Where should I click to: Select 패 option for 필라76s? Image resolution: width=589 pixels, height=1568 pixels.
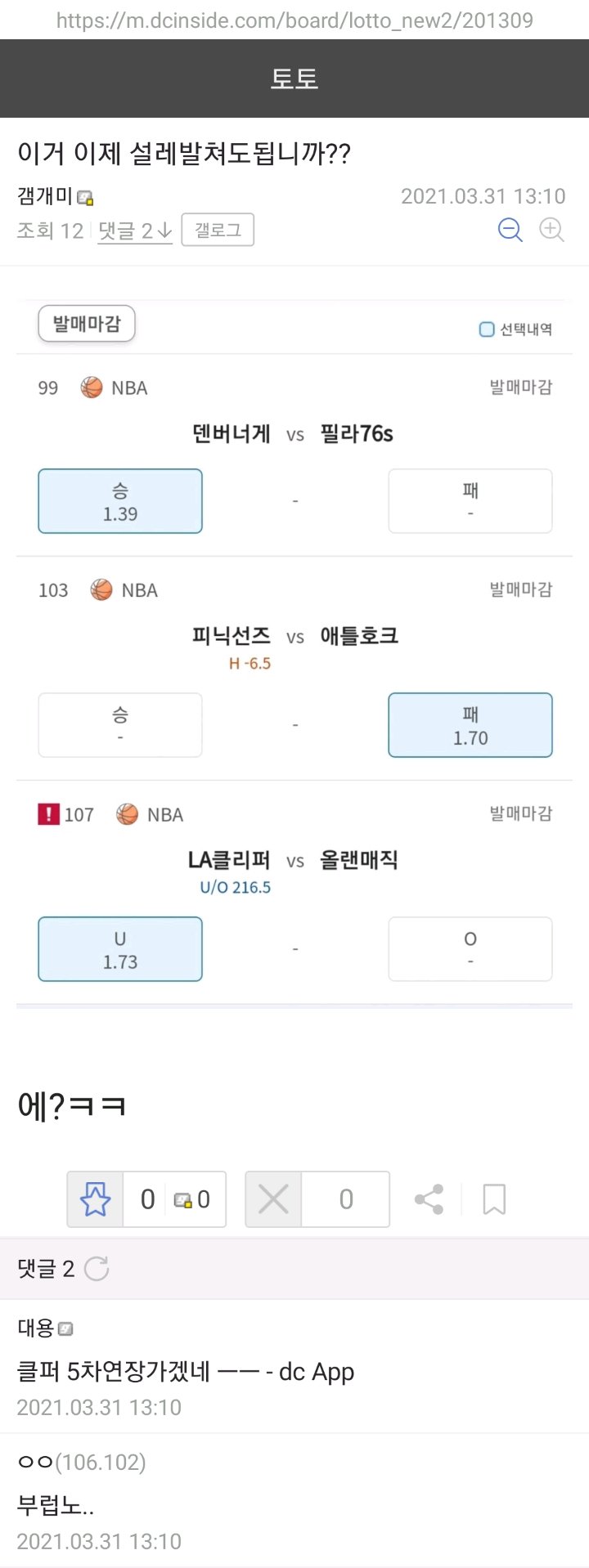coord(470,501)
